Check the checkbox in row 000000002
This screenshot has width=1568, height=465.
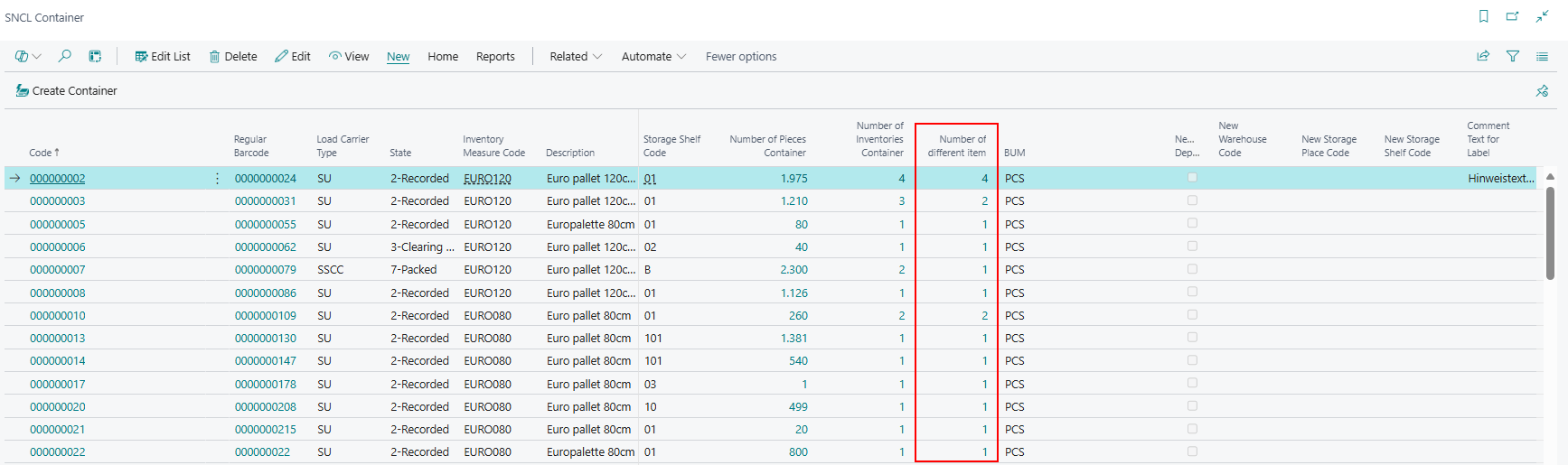point(1192,178)
